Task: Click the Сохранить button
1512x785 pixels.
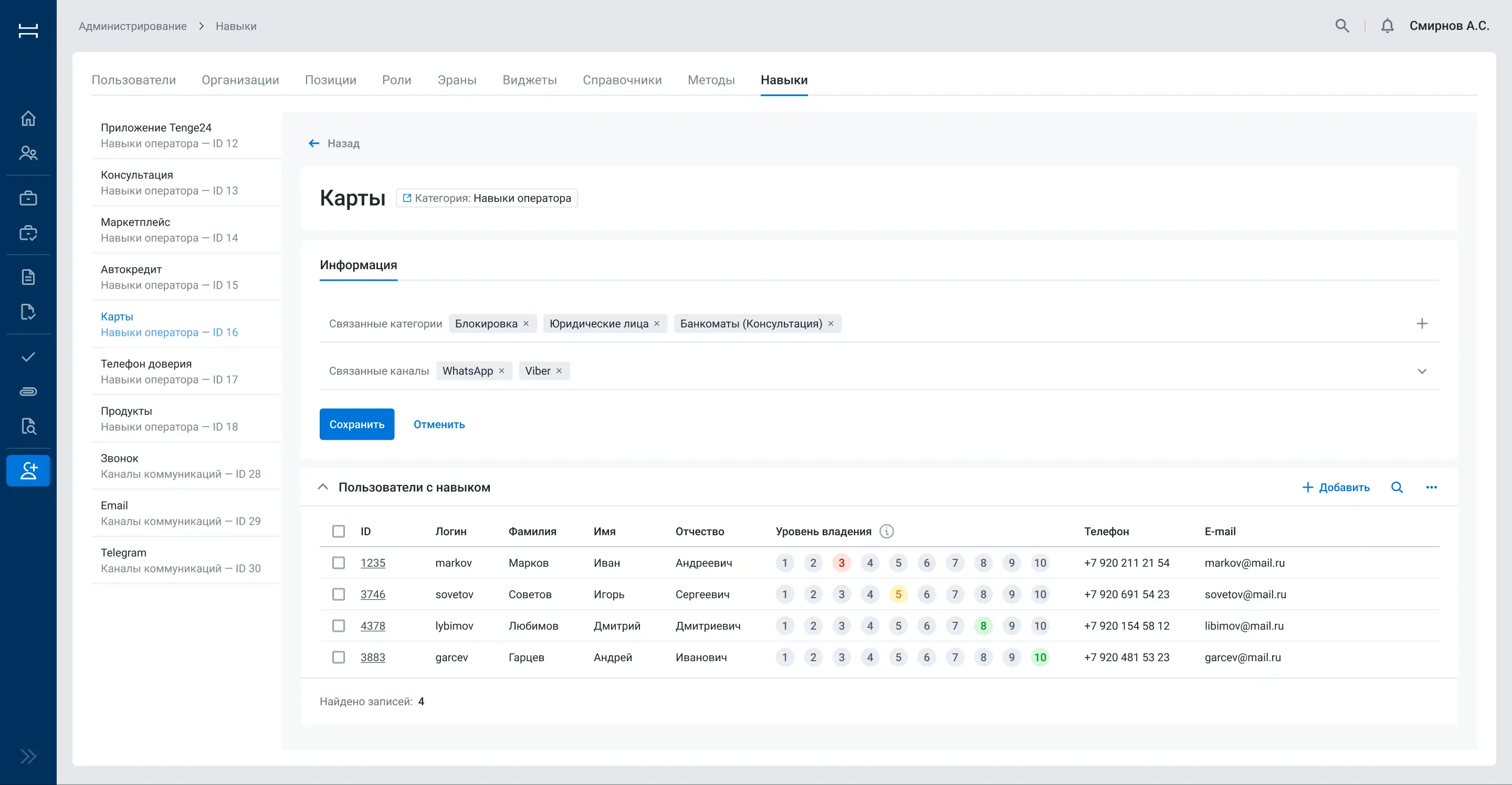Action: click(x=357, y=425)
